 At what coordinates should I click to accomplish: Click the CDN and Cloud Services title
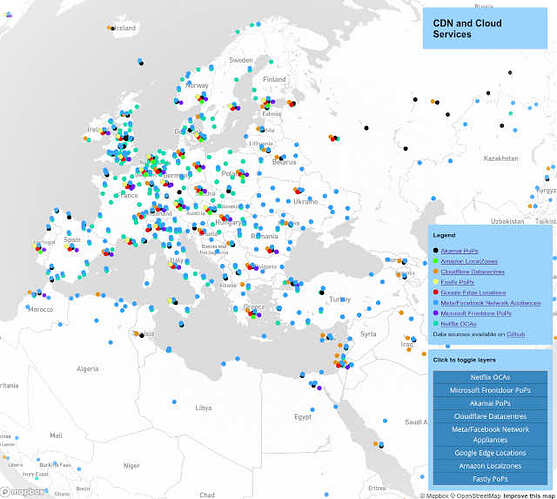467,28
